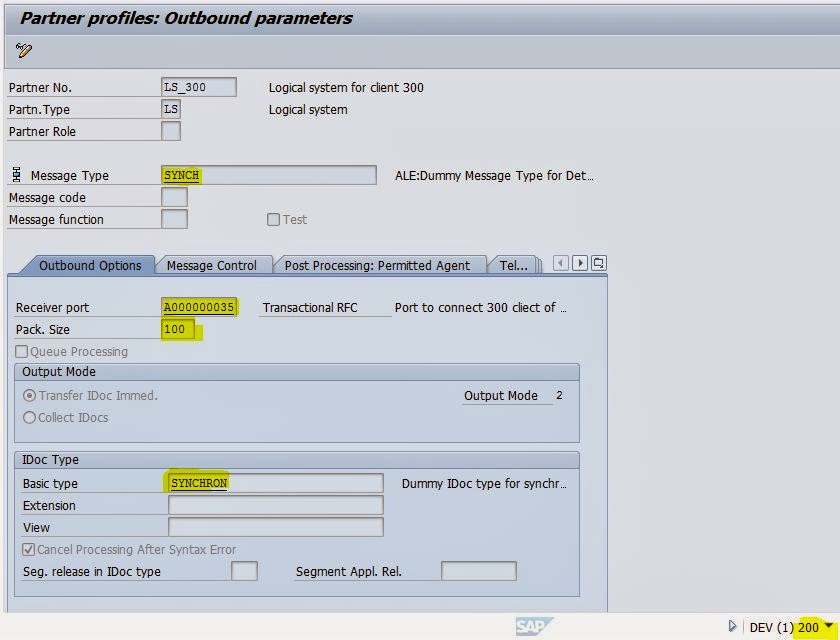Click the Output Mode group header
Image resolution: width=840 pixels, height=640 pixels.
coord(297,372)
